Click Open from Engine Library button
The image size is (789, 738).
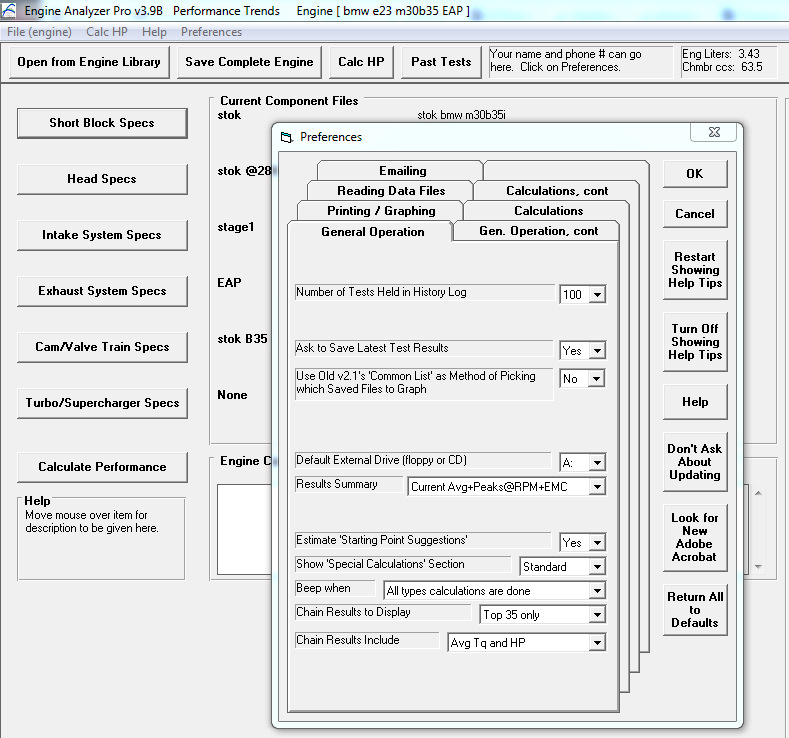pos(89,62)
